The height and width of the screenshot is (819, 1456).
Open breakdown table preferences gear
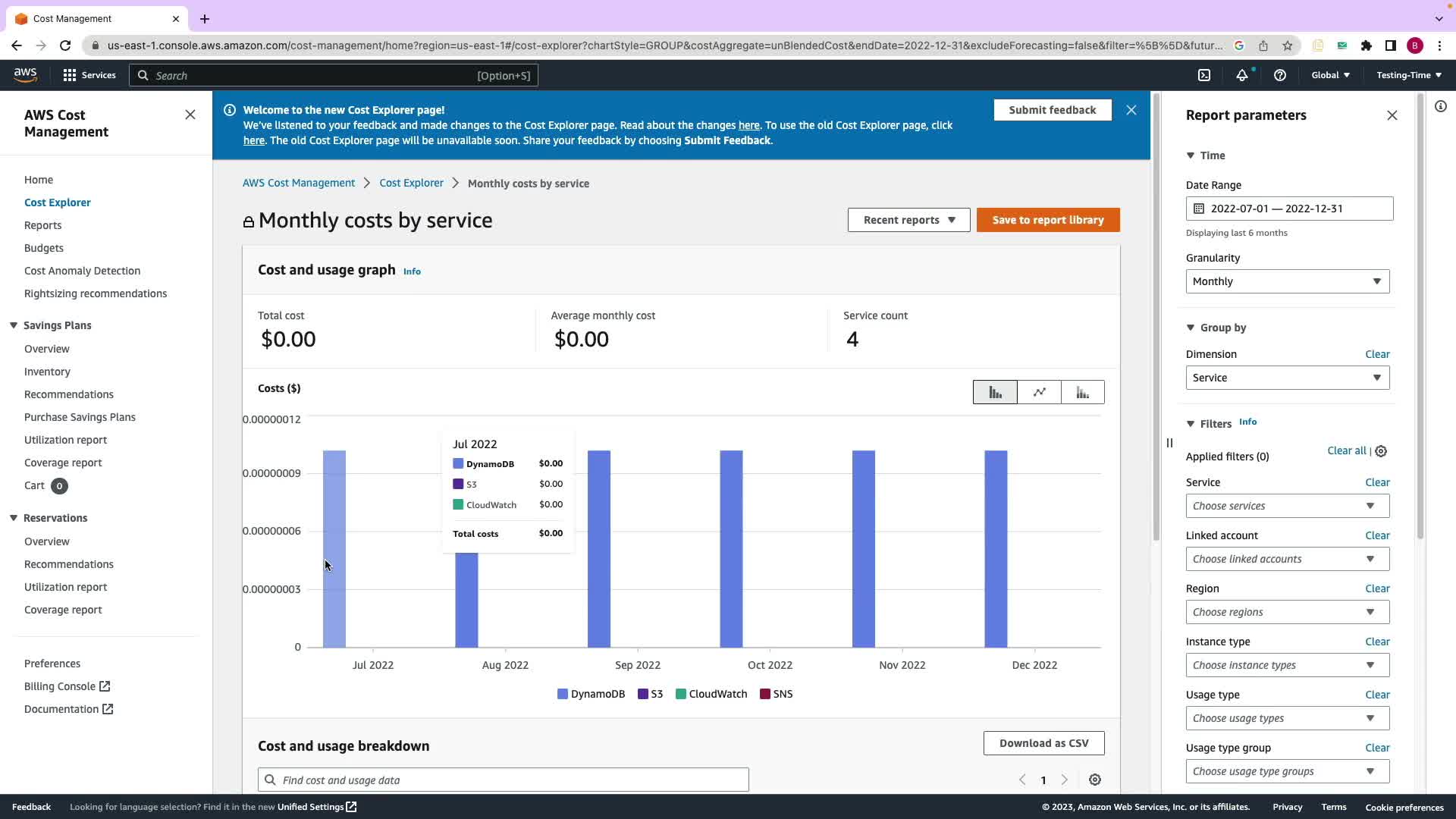[x=1094, y=780]
